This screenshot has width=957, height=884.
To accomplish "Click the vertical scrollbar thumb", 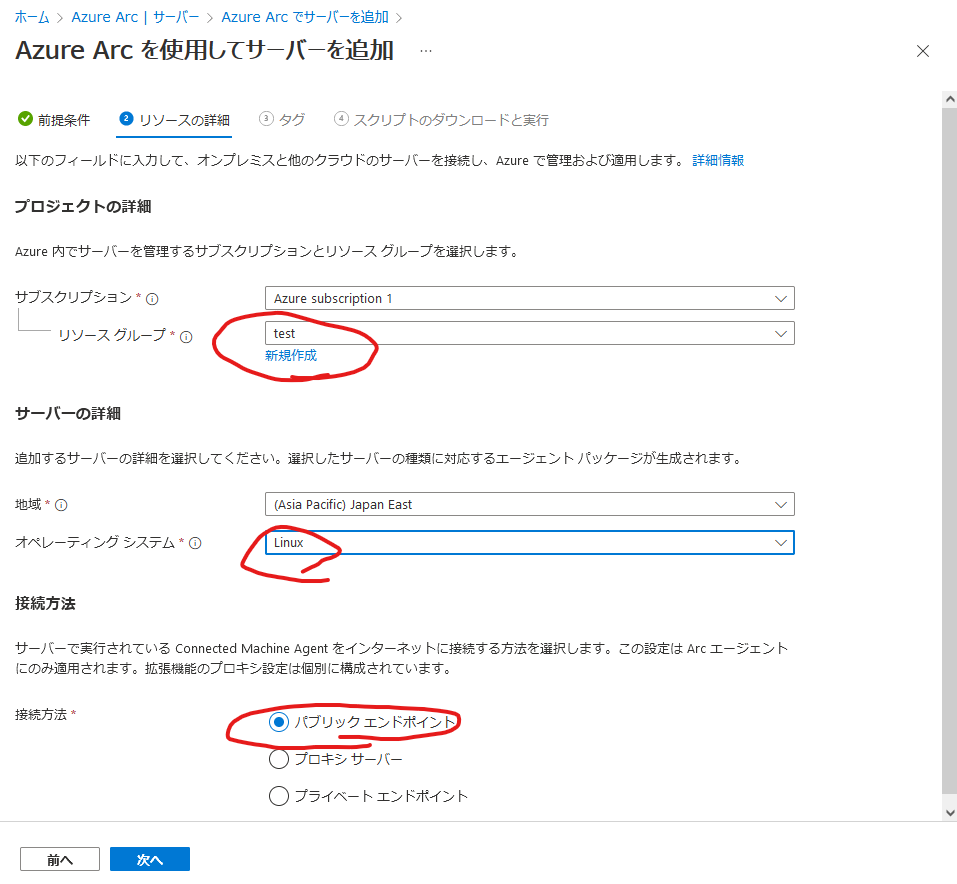I will tap(949, 450).
